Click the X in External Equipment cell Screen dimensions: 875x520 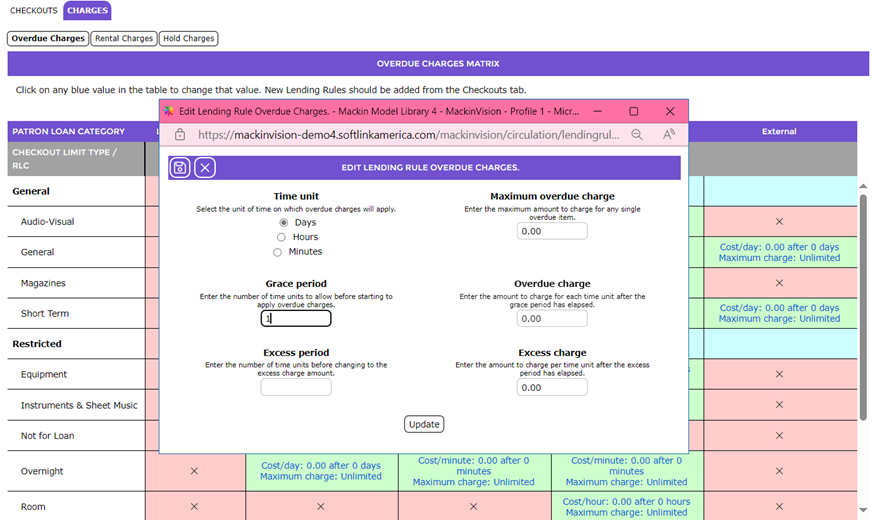point(780,374)
